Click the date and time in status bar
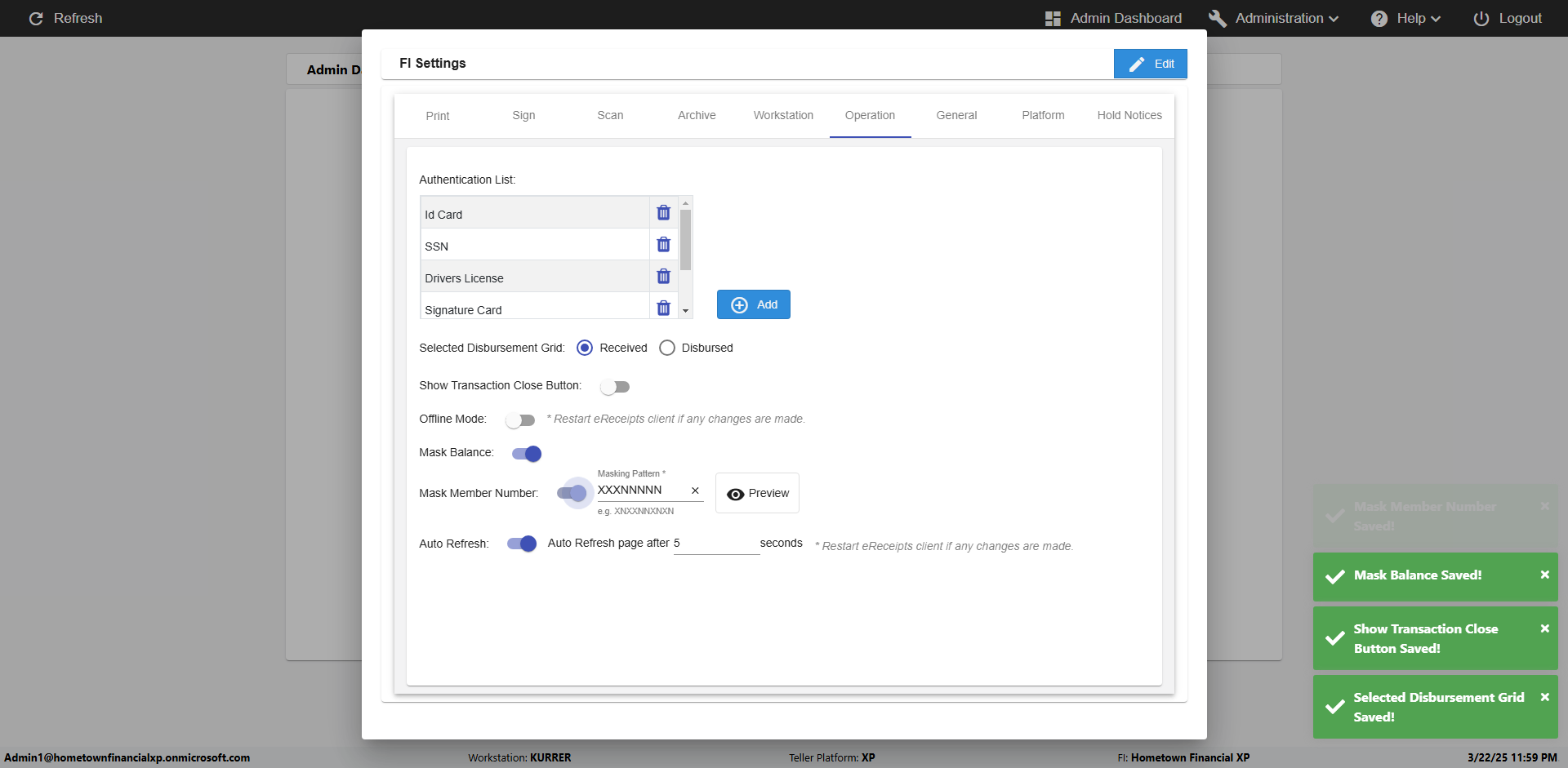 (1512, 757)
